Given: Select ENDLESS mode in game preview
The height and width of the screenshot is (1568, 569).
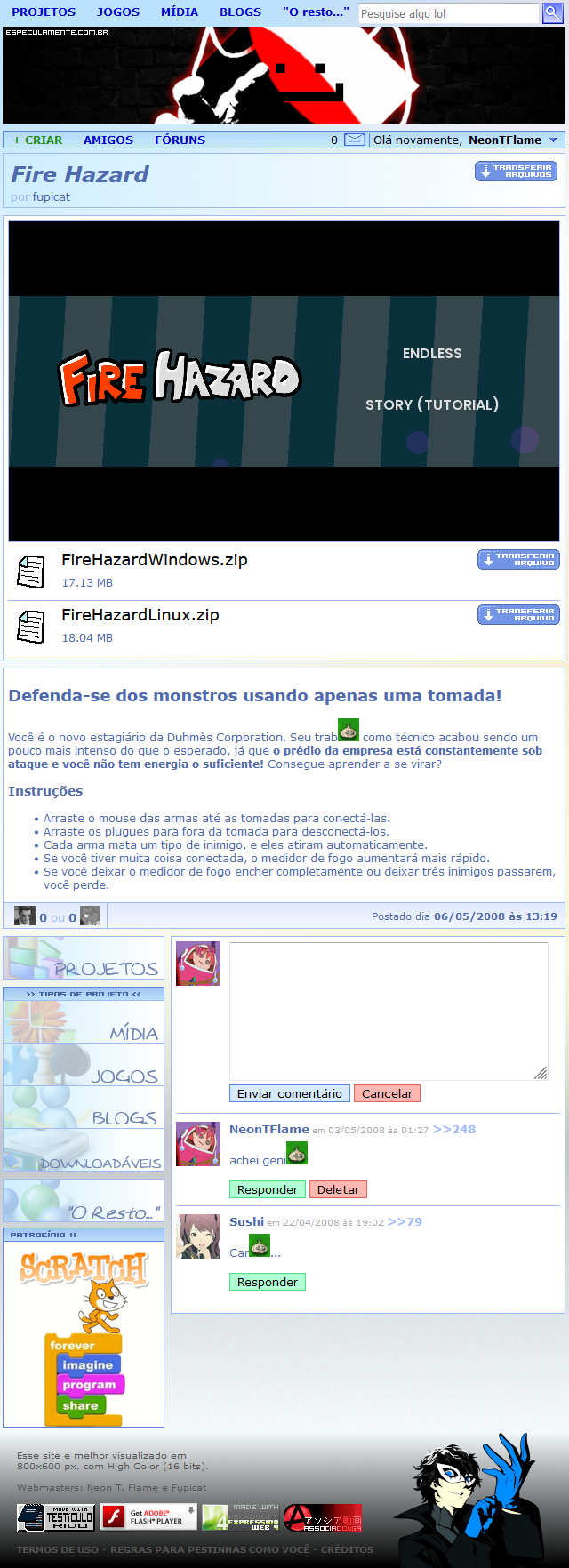Looking at the screenshot, I should 432,353.
